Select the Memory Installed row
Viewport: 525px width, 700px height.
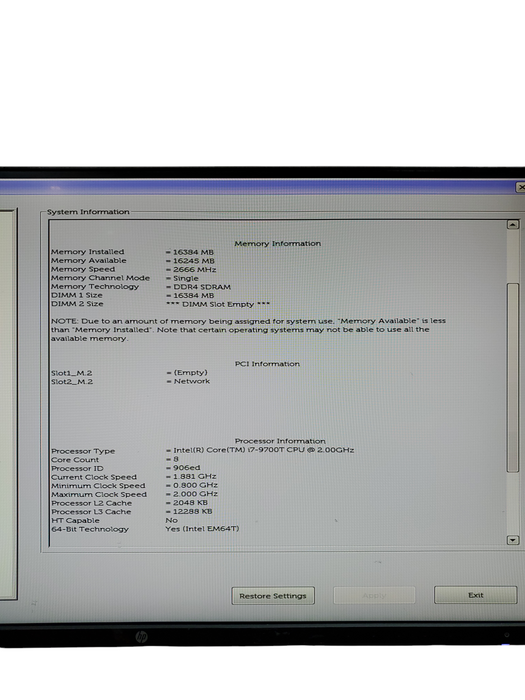[x=133, y=252]
